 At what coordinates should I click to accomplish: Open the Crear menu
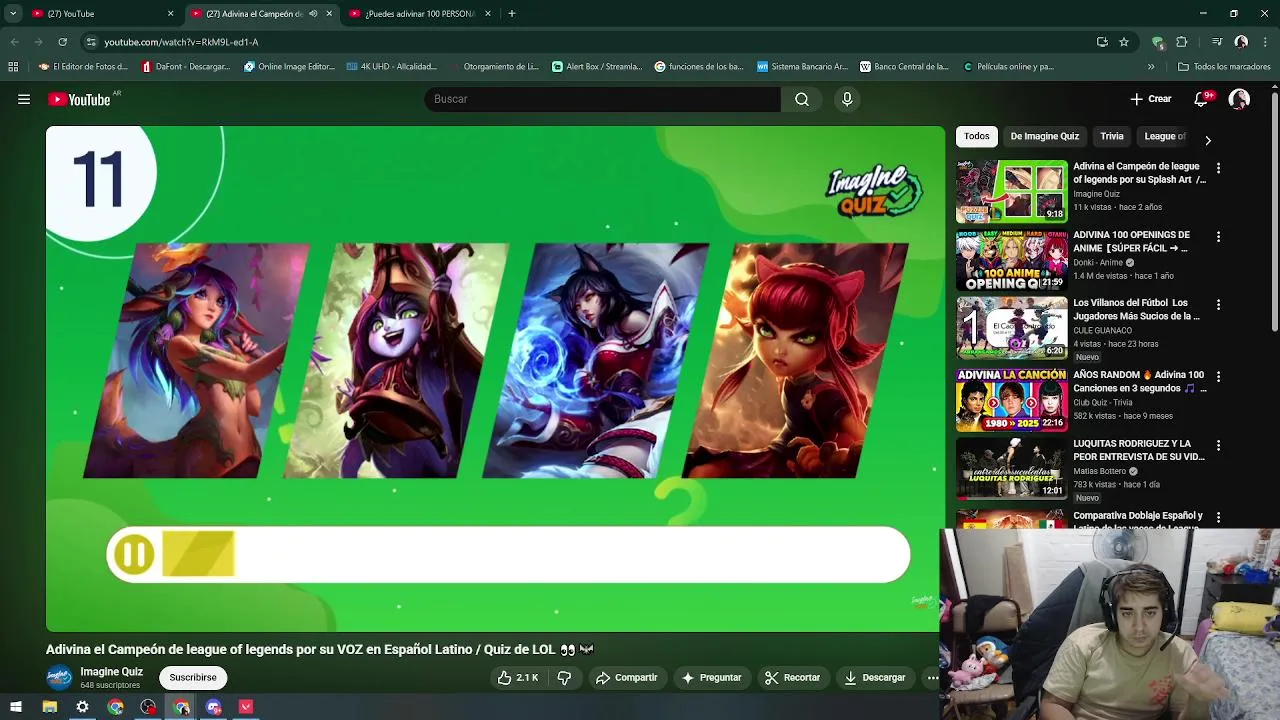tap(1151, 99)
